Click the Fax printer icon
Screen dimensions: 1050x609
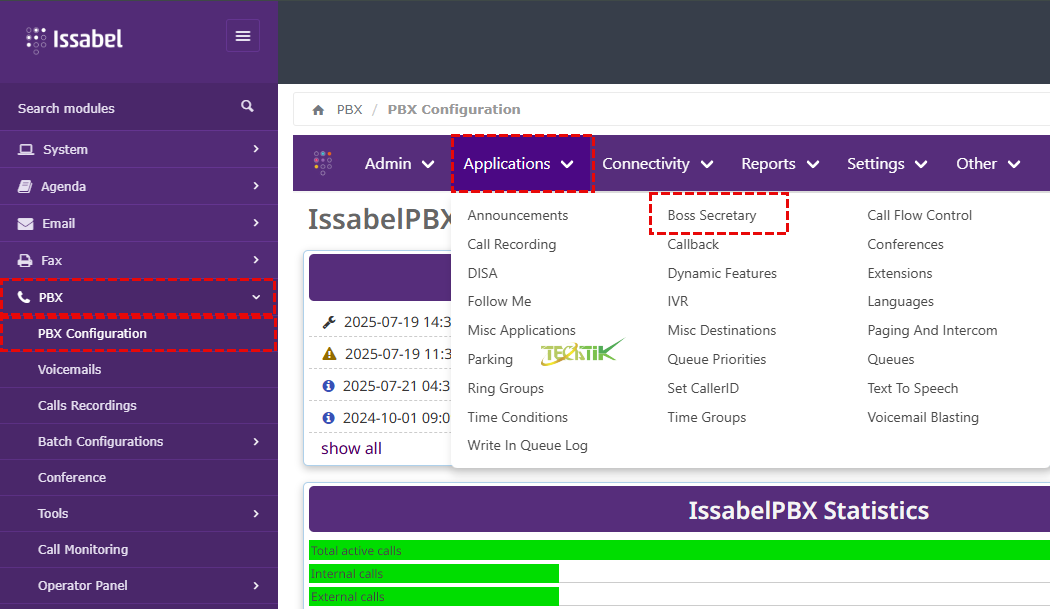[x=25, y=261]
